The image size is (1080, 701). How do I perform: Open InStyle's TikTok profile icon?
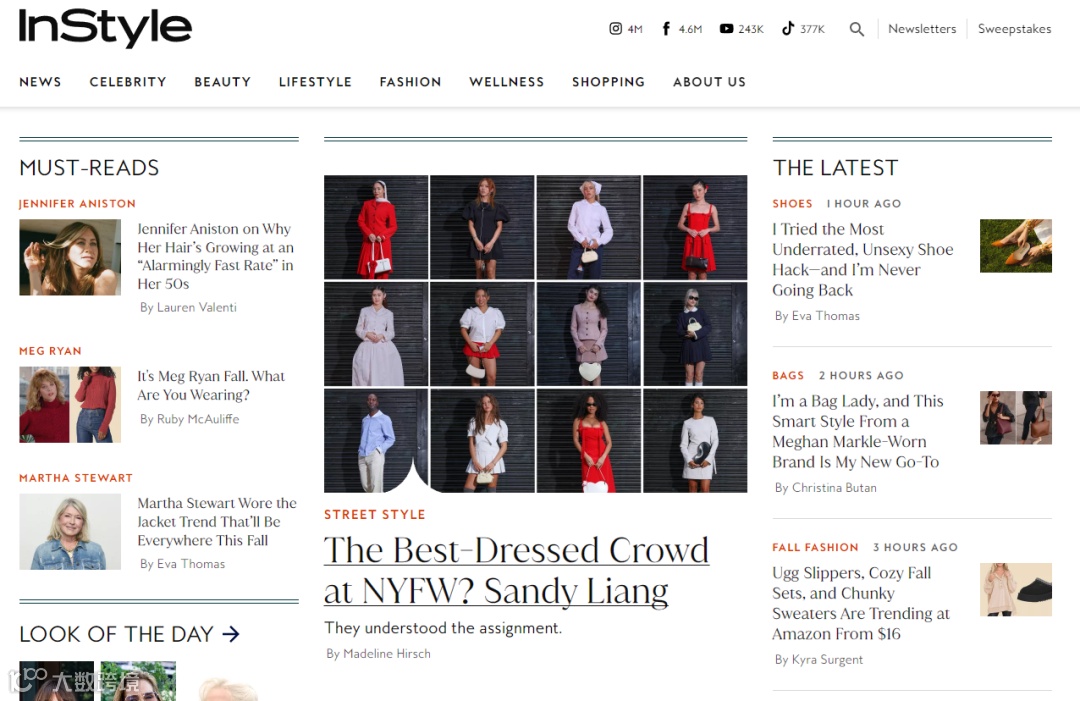coord(787,28)
